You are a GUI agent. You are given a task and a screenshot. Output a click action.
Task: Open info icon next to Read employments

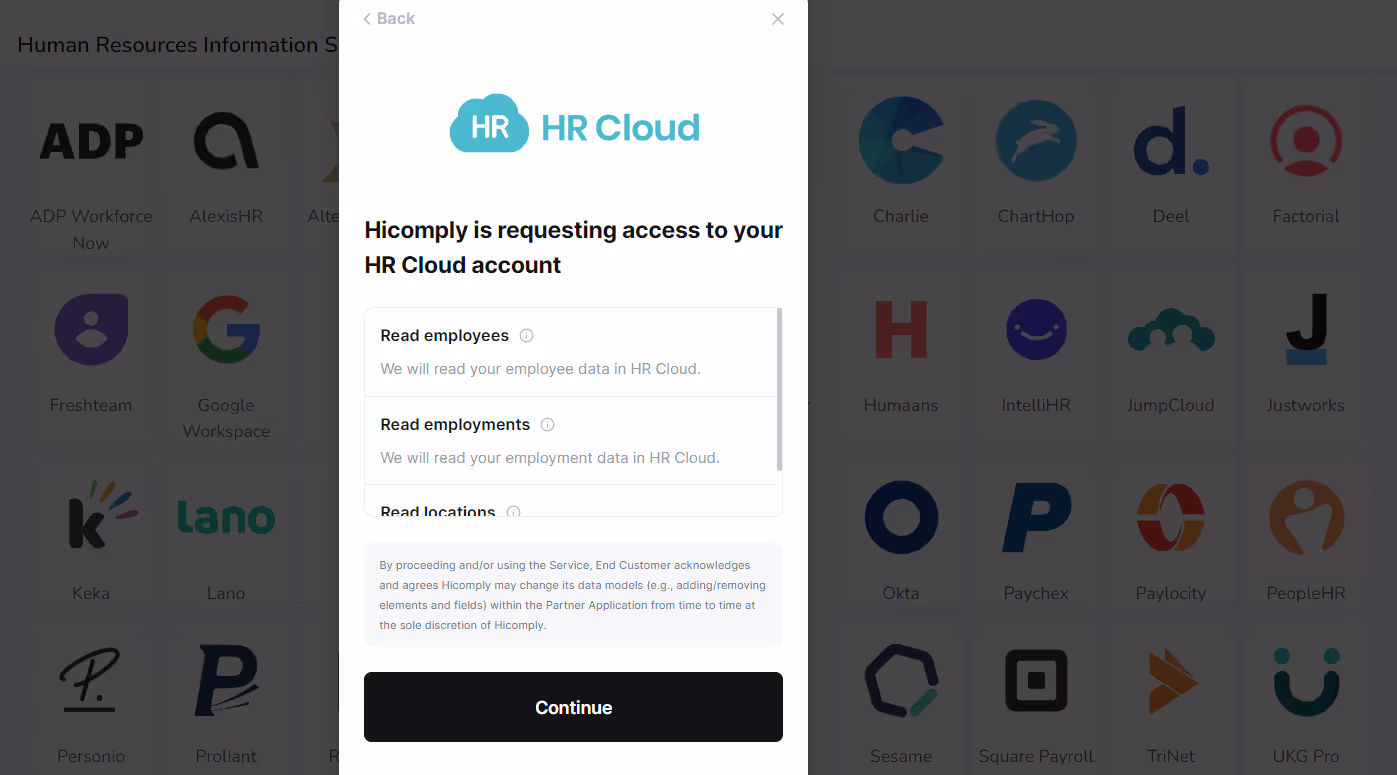(x=548, y=425)
